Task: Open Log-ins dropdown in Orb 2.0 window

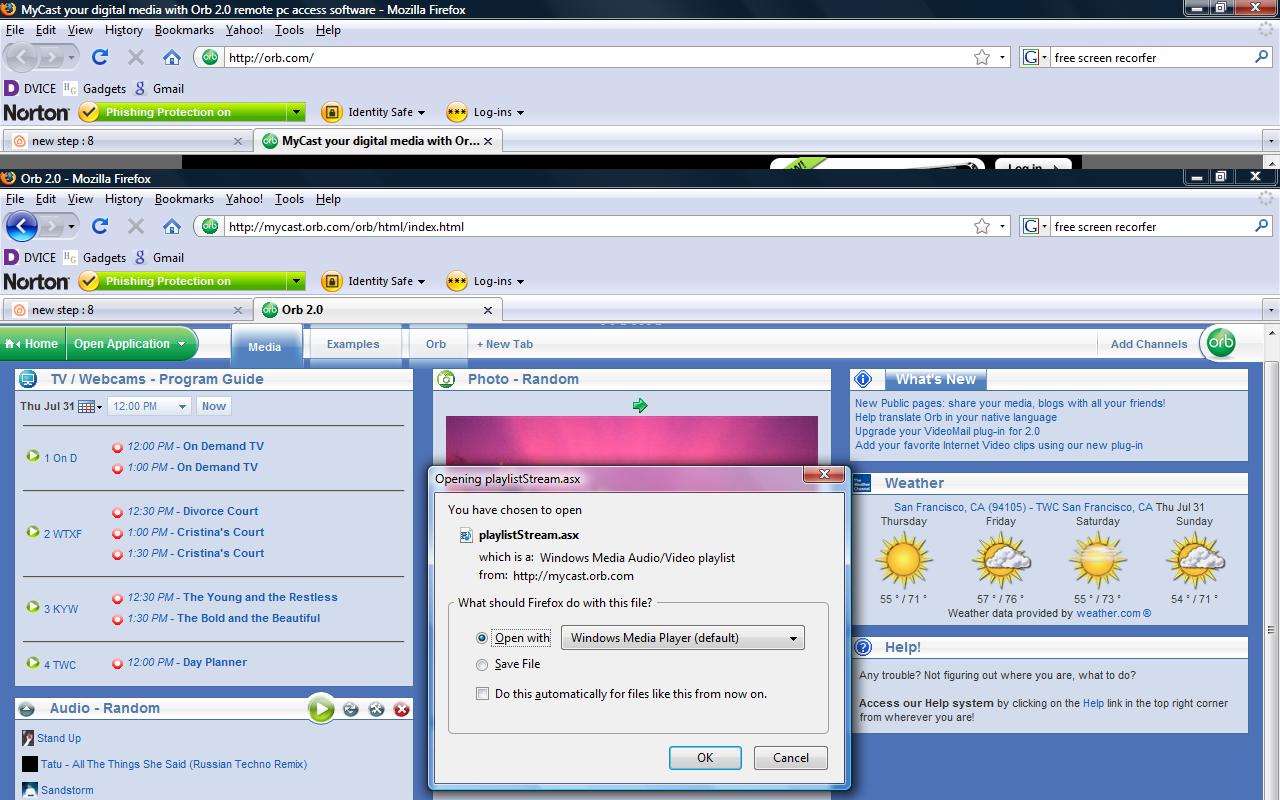Action: (x=485, y=281)
